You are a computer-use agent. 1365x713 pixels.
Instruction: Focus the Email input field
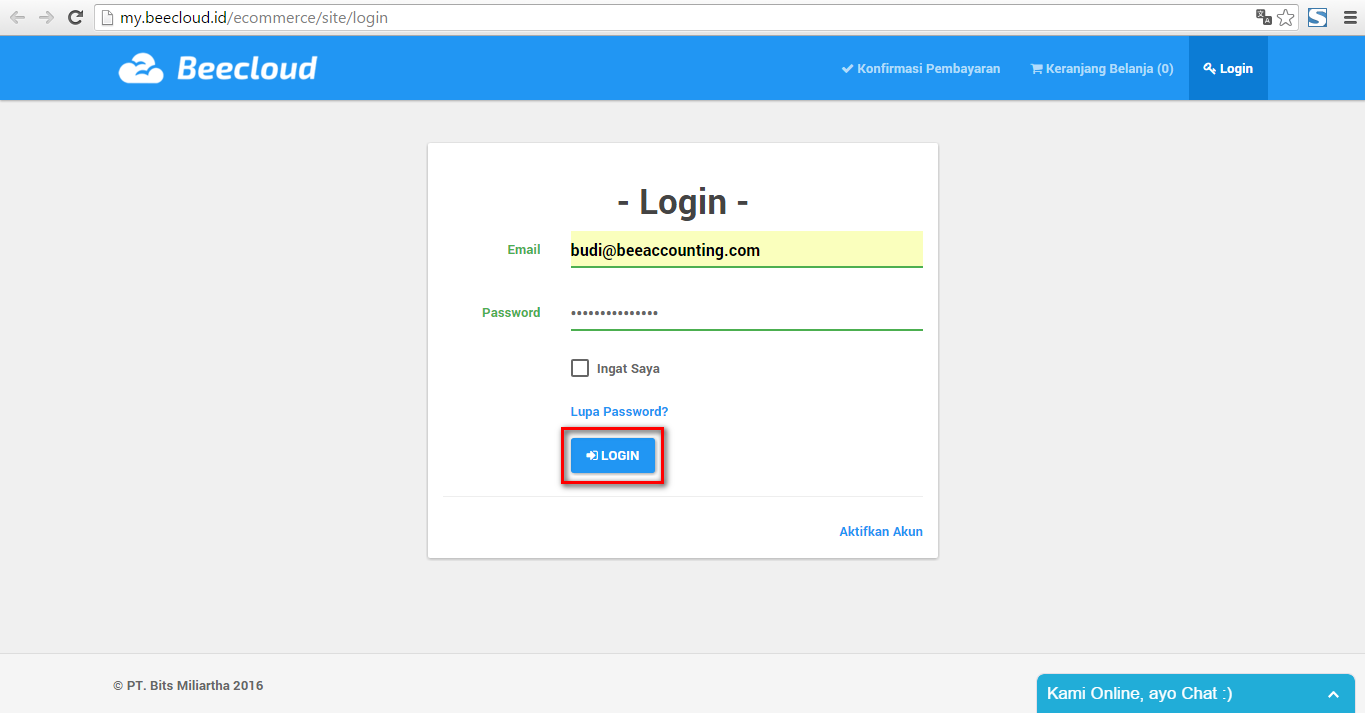tap(747, 250)
